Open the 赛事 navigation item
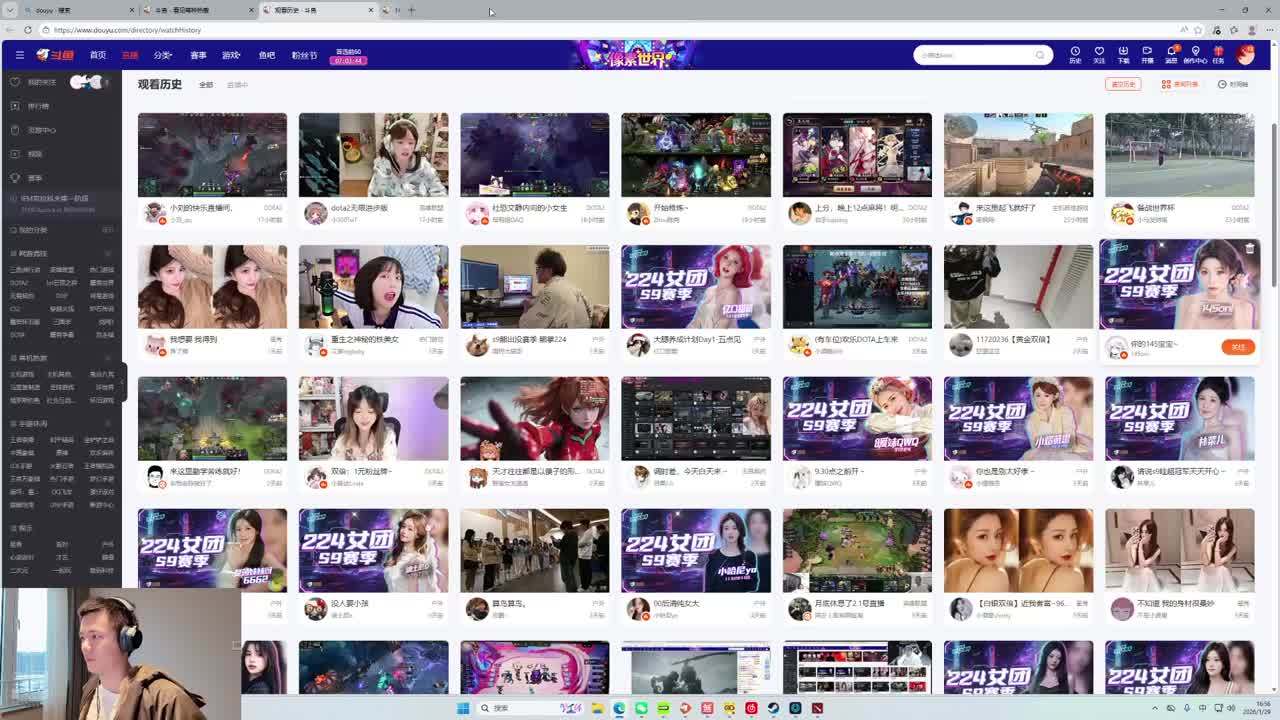Viewport: 1280px width, 720px height. click(198, 55)
